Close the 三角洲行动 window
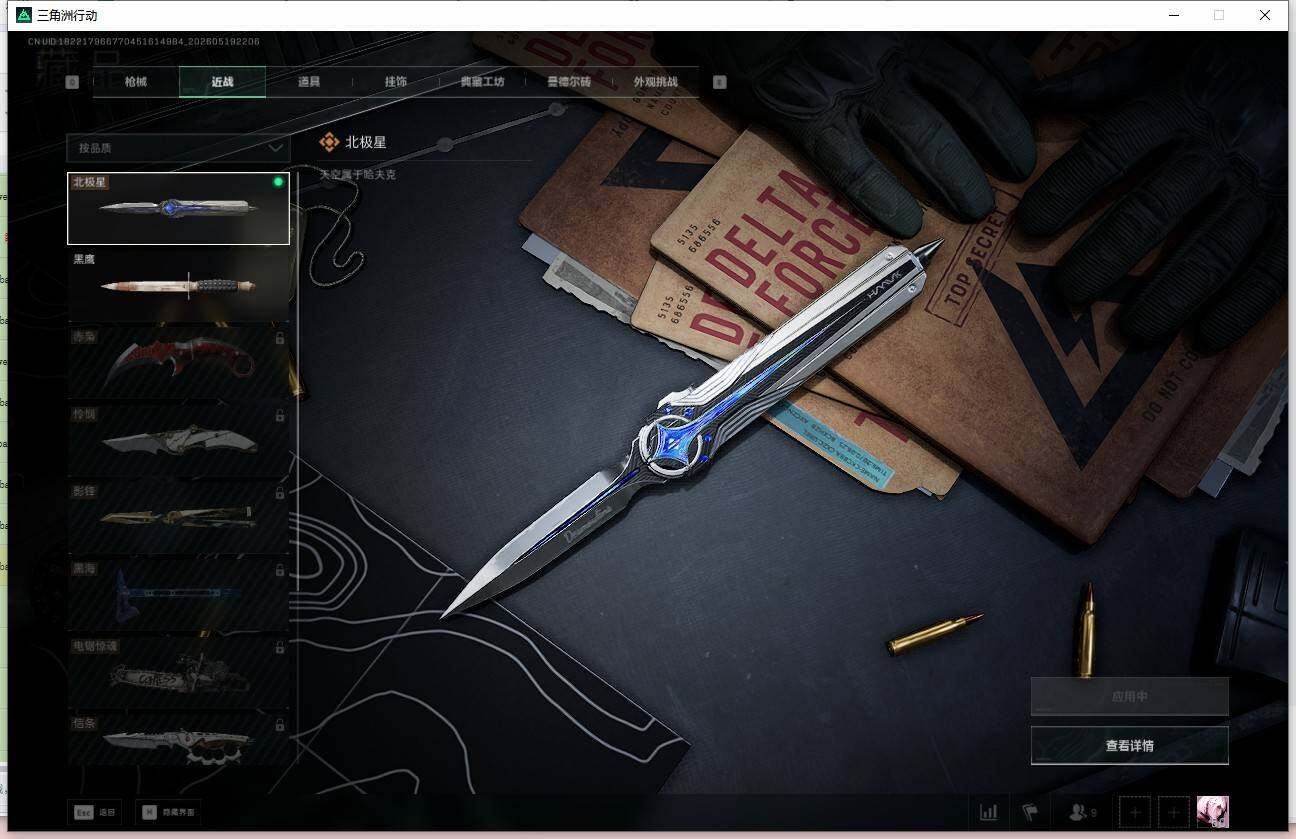Image resolution: width=1296 pixels, height=839 pixels. (1265, 15)
